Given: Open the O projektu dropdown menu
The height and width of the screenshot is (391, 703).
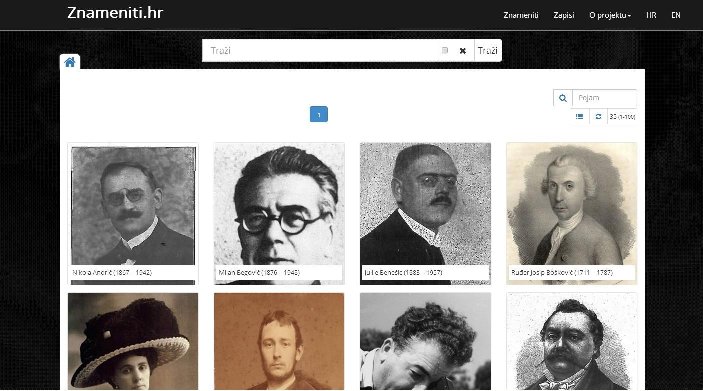Looking at the screenshot, I should 610,15.
